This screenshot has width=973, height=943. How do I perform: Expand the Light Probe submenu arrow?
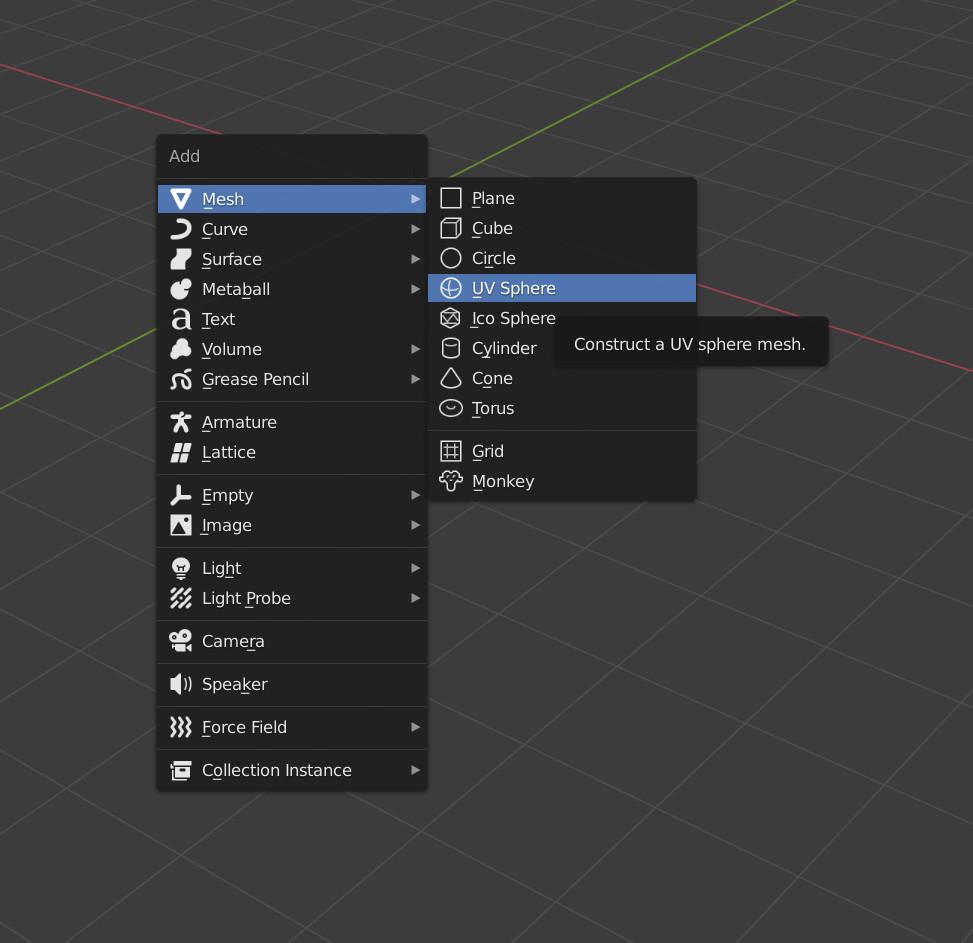[415, 598]
